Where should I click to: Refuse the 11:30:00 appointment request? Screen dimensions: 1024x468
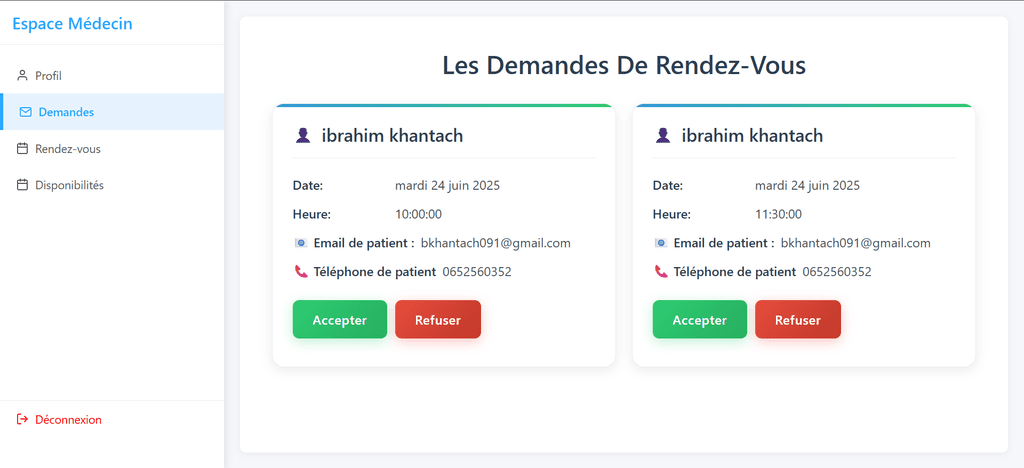(x=798, y=320)
